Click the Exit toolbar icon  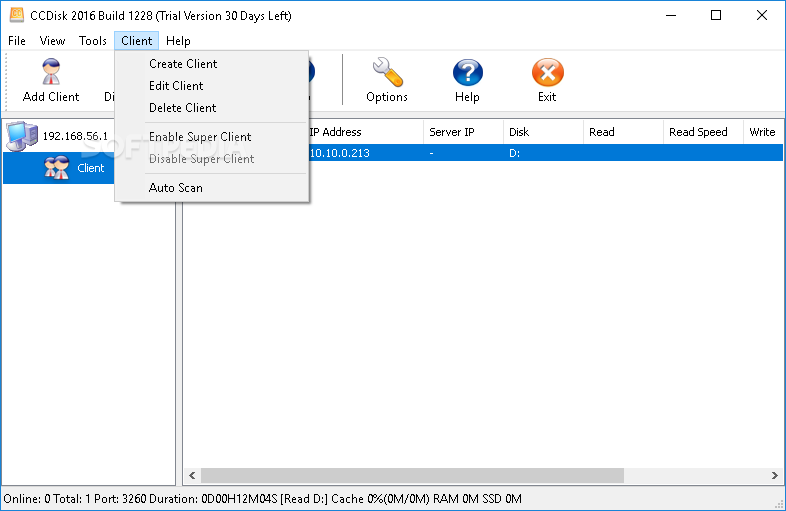[x=547, y=72]
